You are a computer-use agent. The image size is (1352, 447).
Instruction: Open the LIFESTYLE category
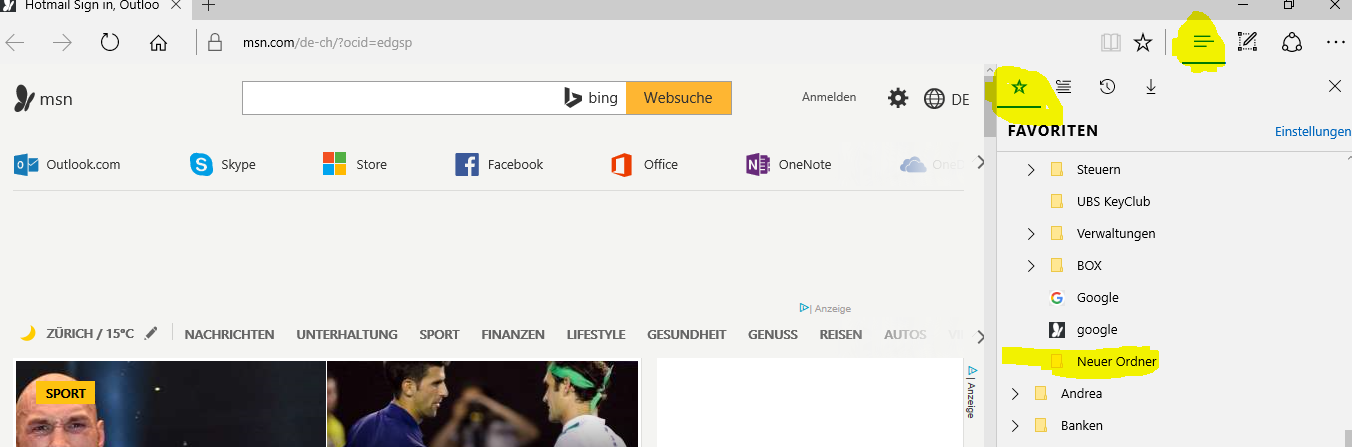click(x=596, y=334)
